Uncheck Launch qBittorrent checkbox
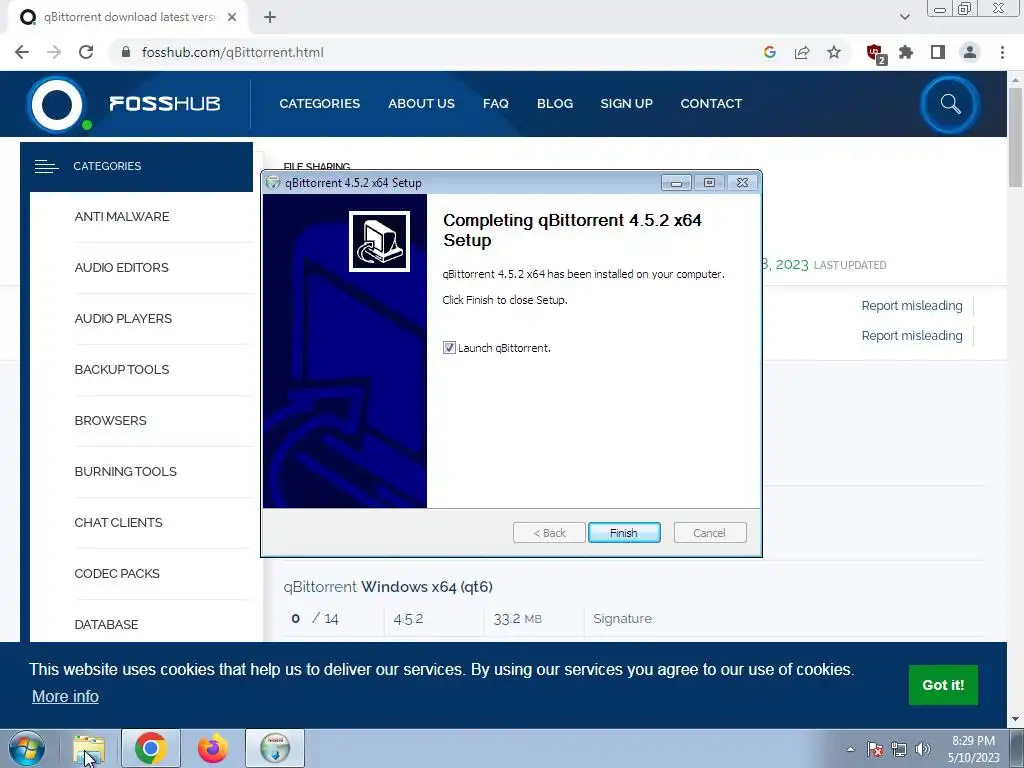 449,348
